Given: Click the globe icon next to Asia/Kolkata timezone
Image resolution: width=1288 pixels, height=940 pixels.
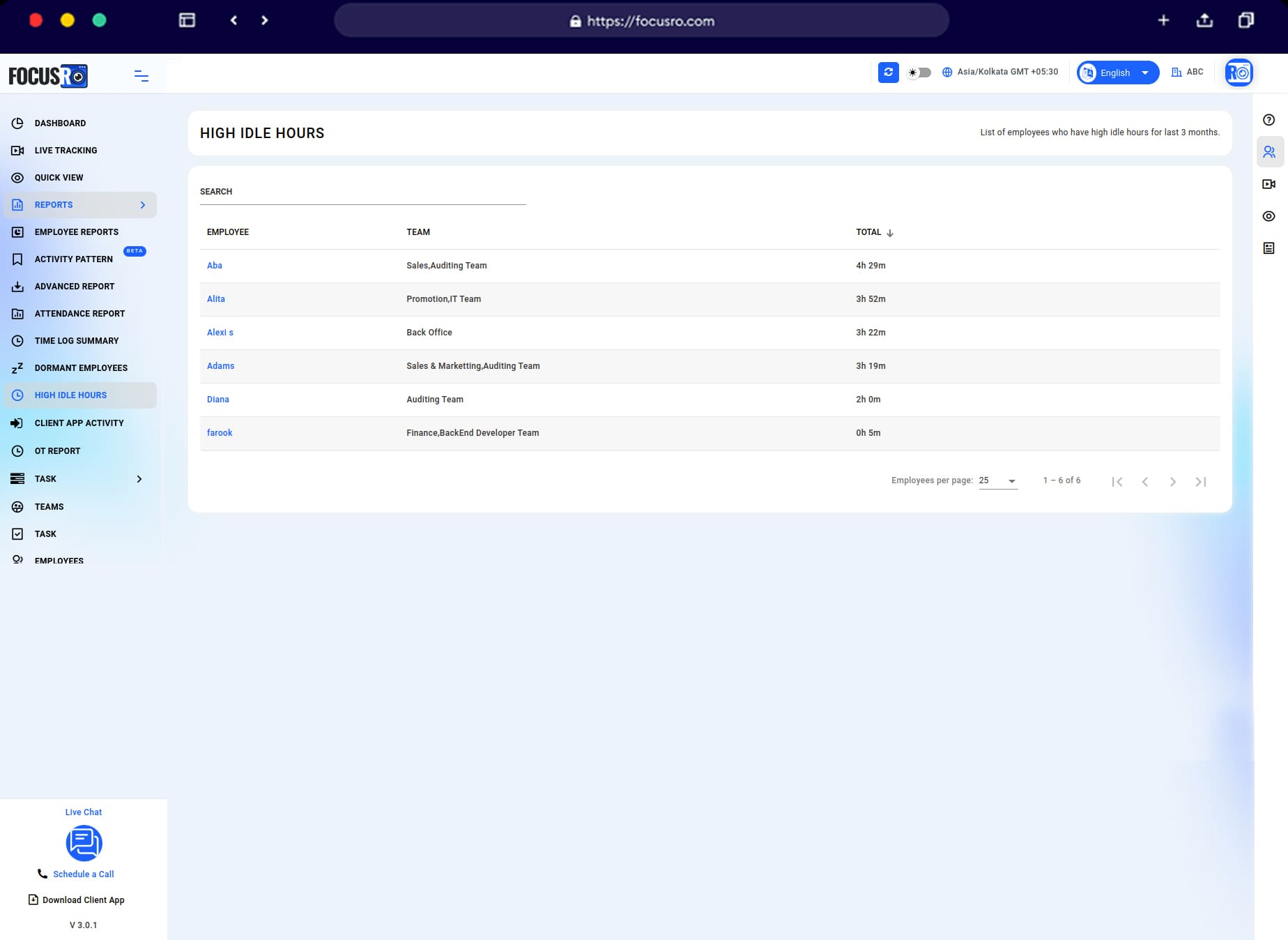Looking at the screenshot, I should coord(946,72).
